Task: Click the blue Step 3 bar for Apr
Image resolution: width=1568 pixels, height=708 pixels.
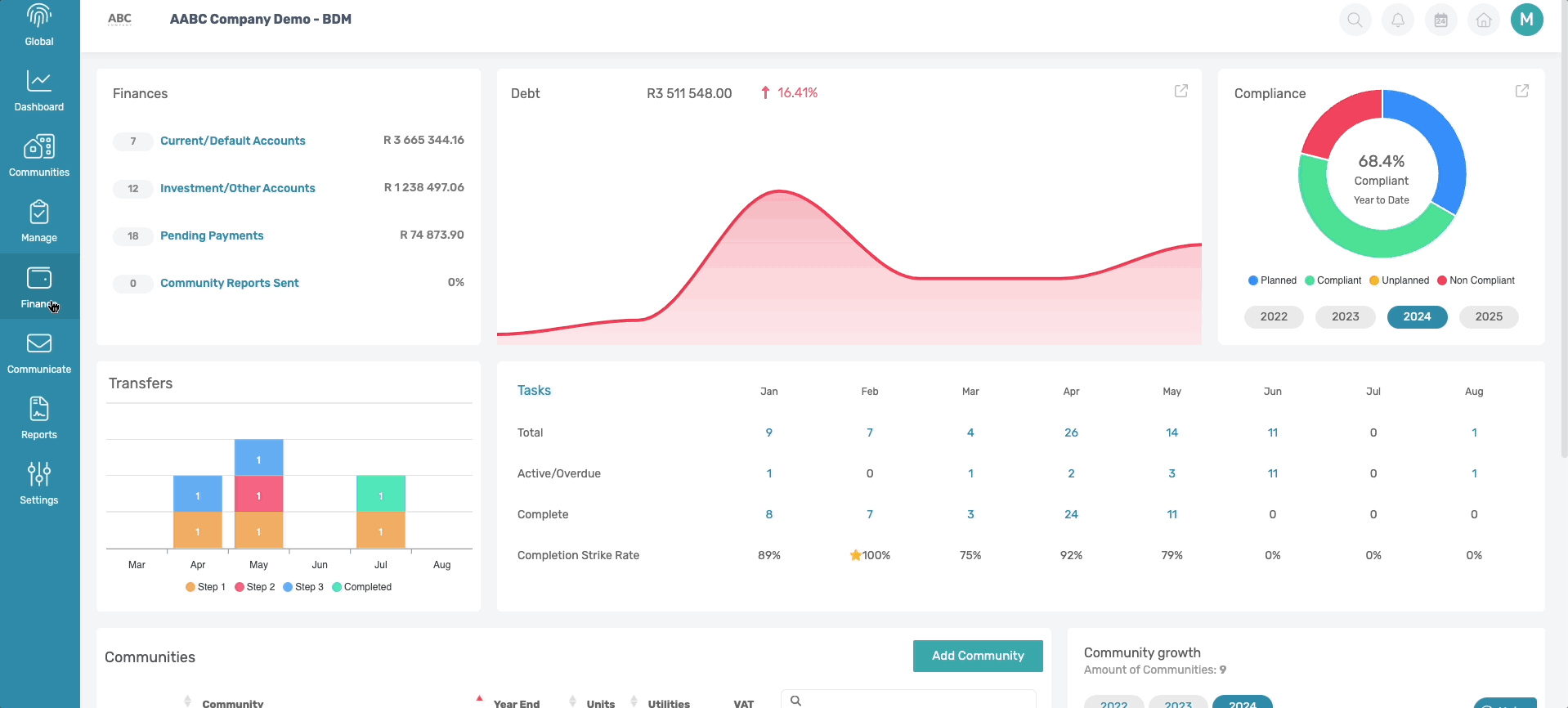Action: pyautogui.click(x=198, y=494)
